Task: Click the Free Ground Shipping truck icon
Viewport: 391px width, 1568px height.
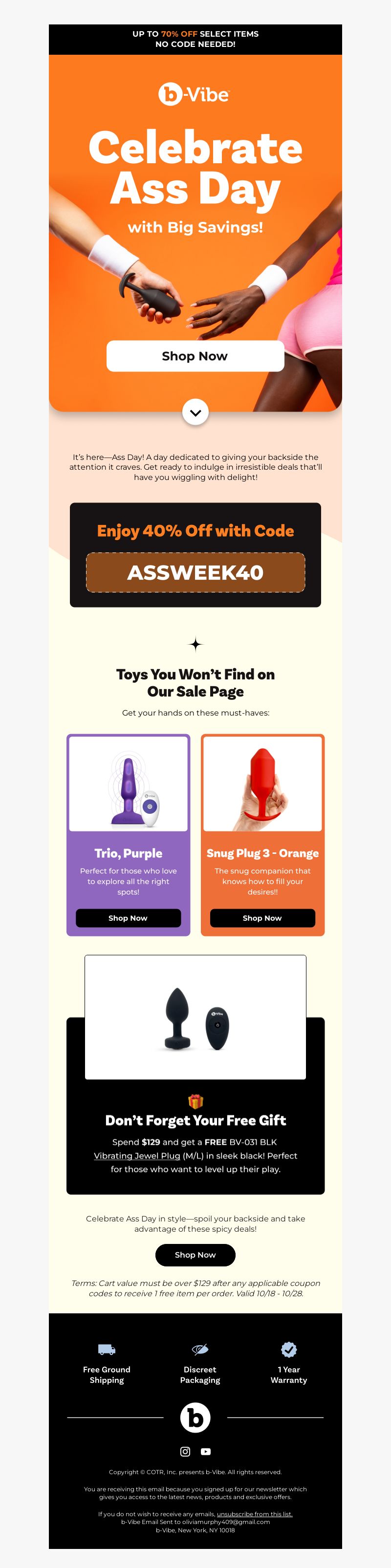Action: (107, 1350)
